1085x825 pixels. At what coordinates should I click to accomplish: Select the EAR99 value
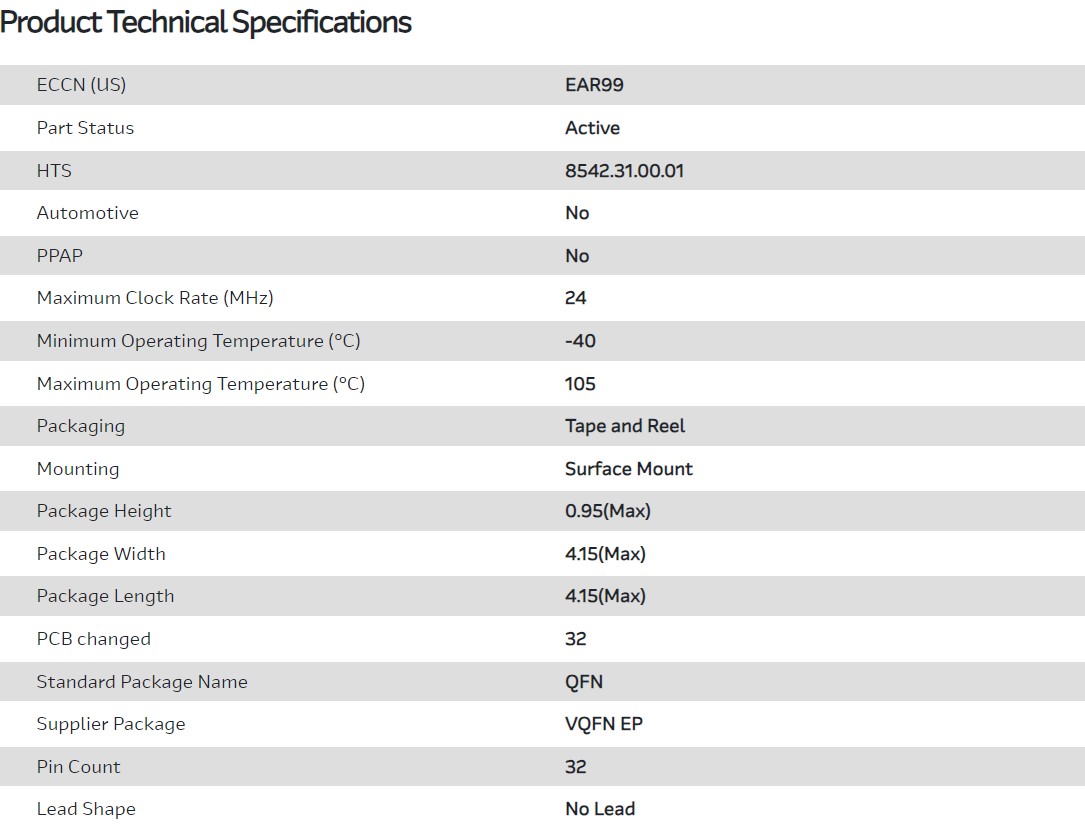coord(594,85)
